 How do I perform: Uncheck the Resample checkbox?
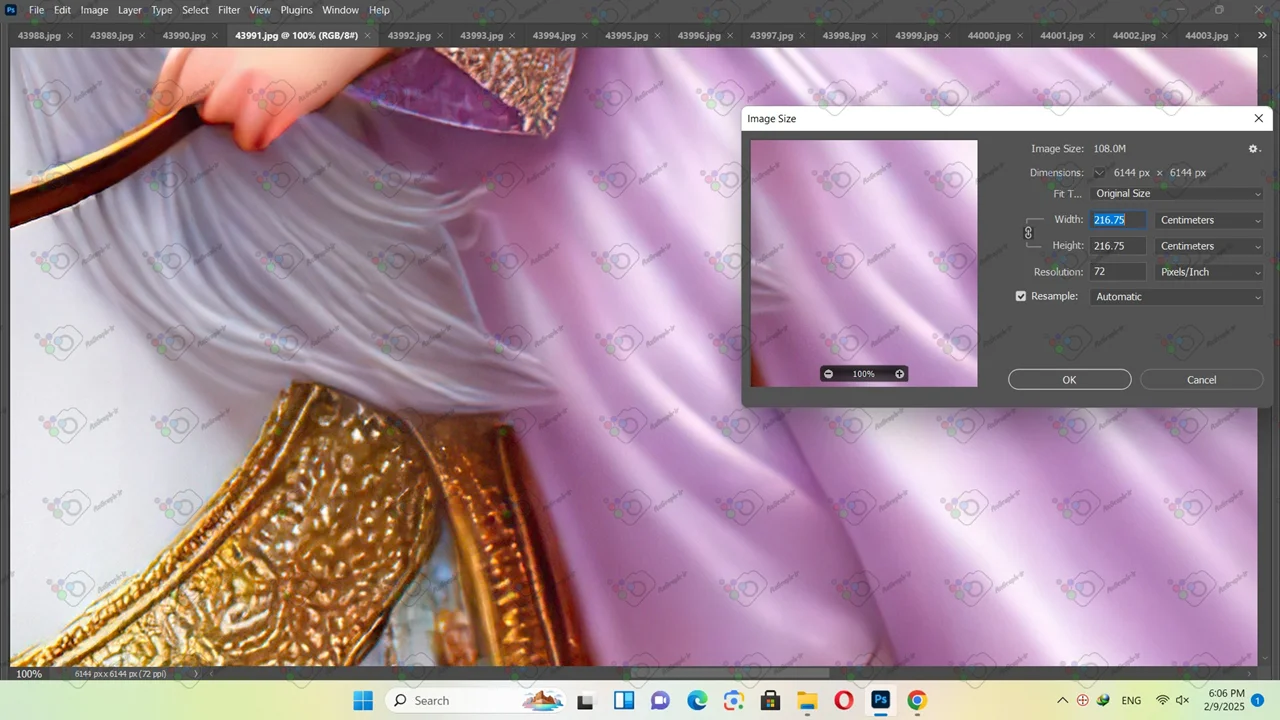[1021, 296]
